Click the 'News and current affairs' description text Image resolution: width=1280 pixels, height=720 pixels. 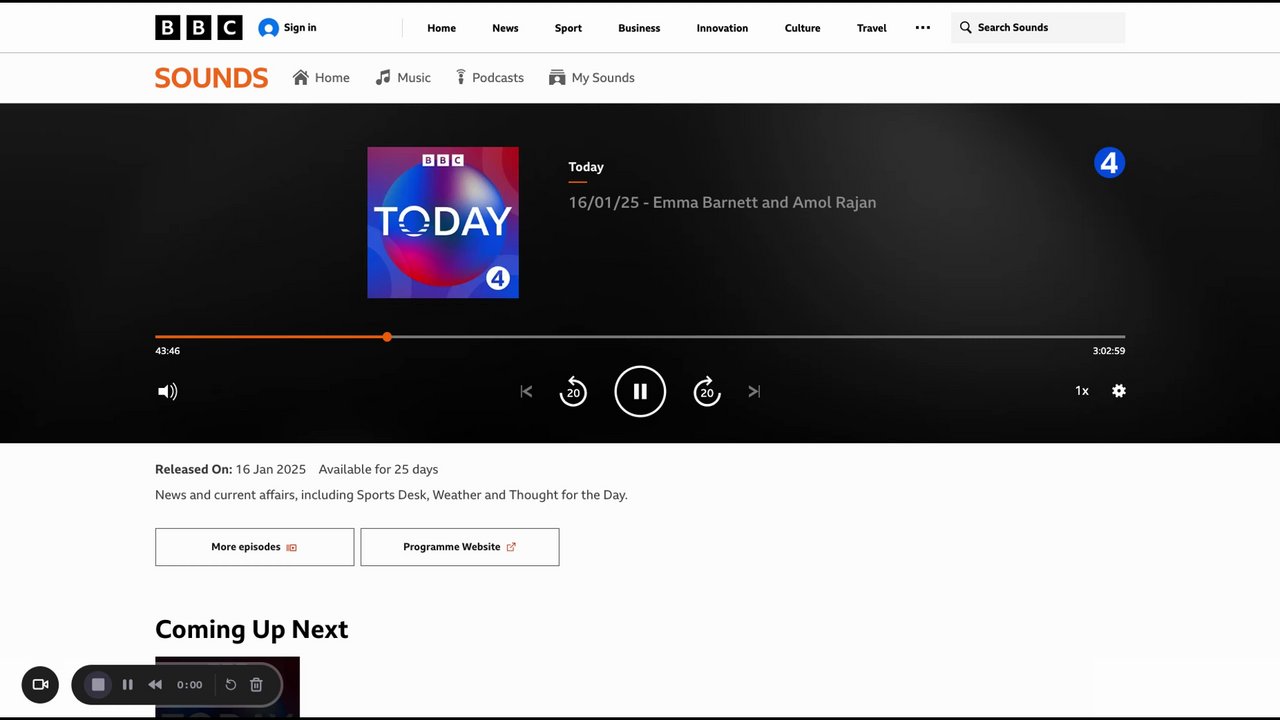point(391,495)
